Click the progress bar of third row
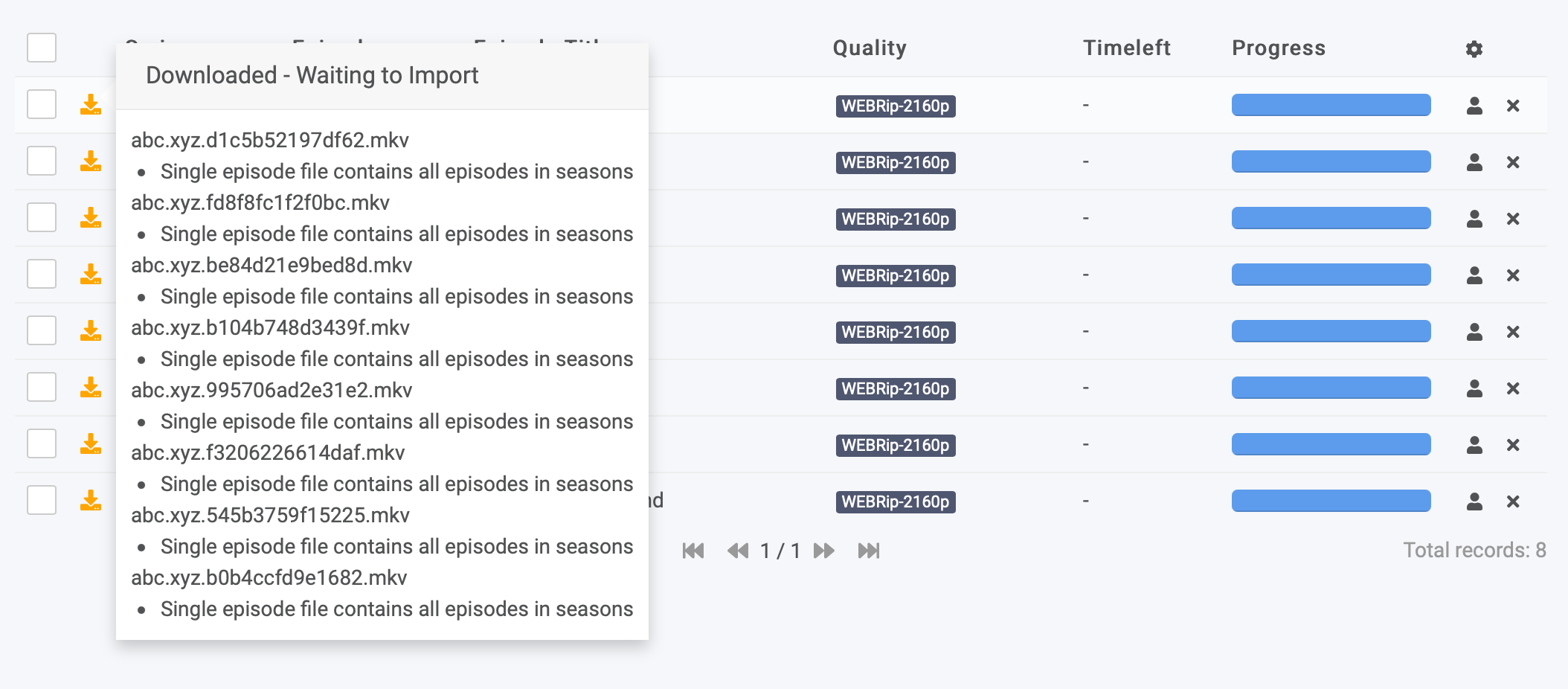Image resolution: width=1568 pixels, height=689 pixels. click(x=1331, y=218)
